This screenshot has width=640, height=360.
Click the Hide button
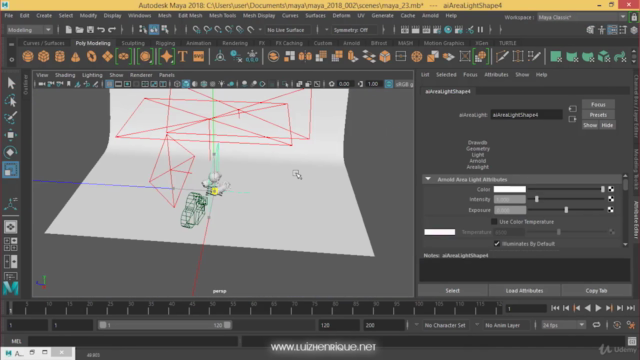coord(607,125)
